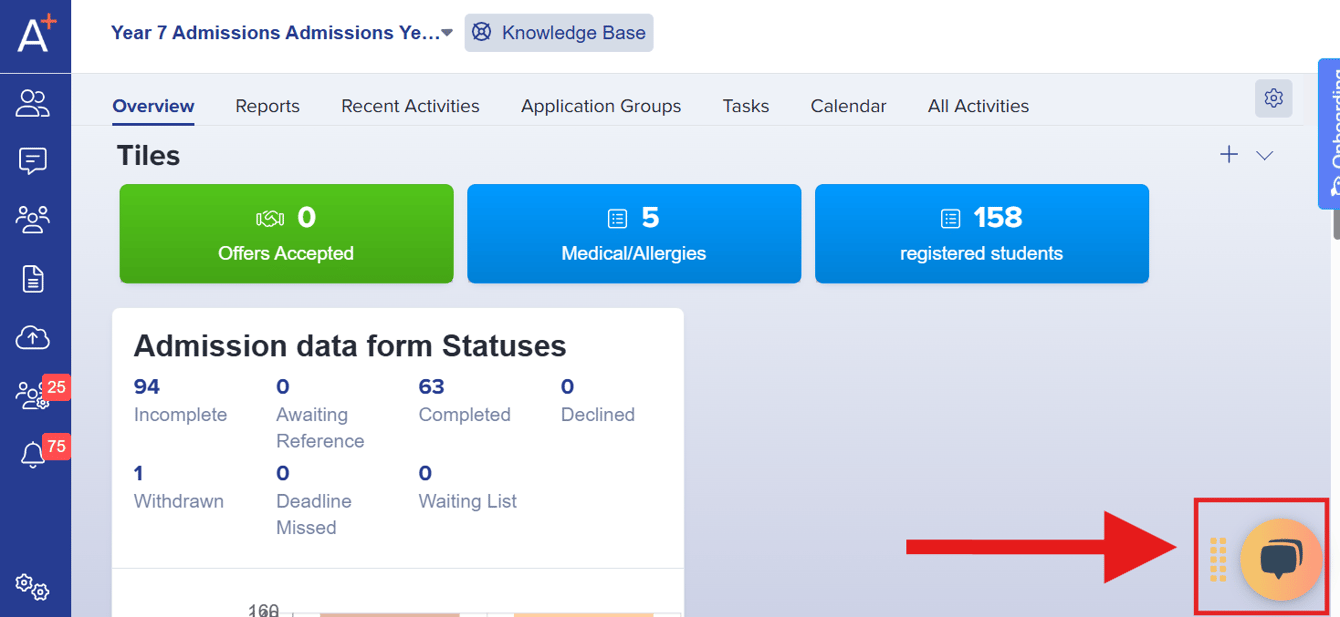
Task: Open the Knowledge Base button
Action: click(559, 33)
